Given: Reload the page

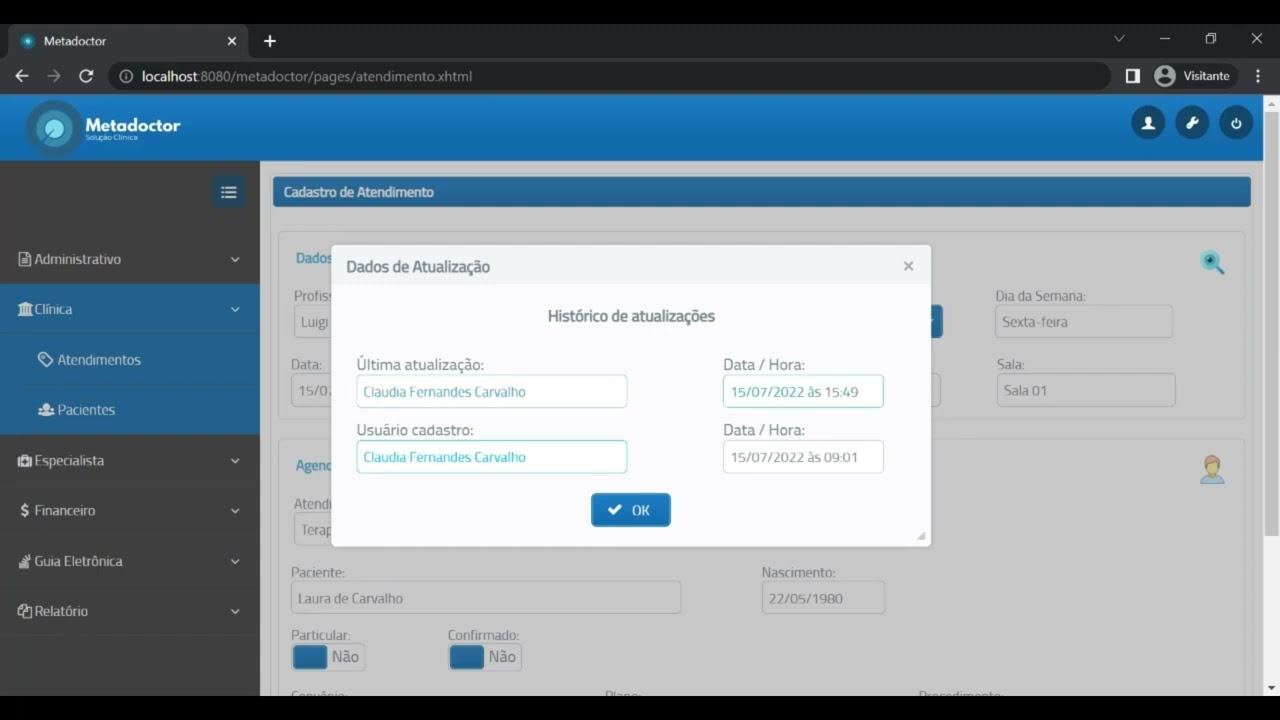Looking at the screenshot, I should (86, 76).
